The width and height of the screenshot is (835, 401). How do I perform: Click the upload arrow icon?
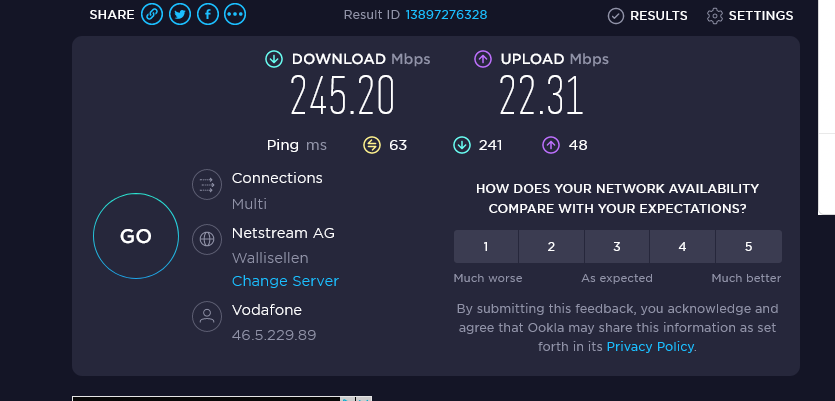(482, 59)
